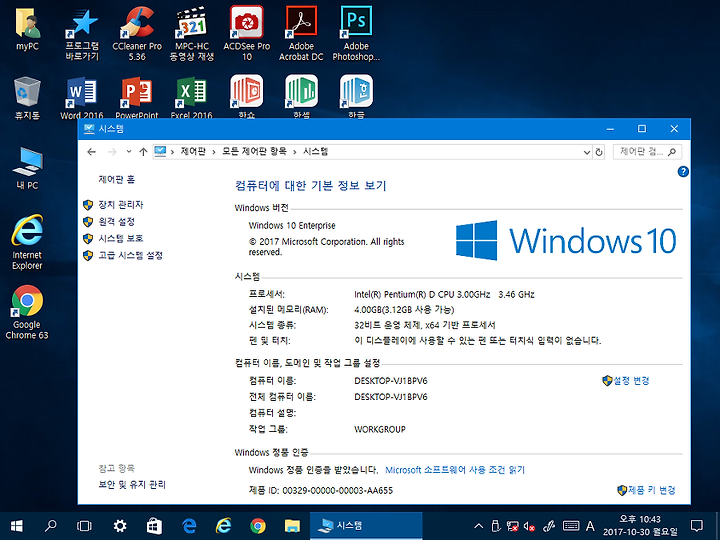Screen dimensions: 720x540
Task: Click the show desktop strip beside notifications
Action: pyautogui.click(x=717, y=526)
